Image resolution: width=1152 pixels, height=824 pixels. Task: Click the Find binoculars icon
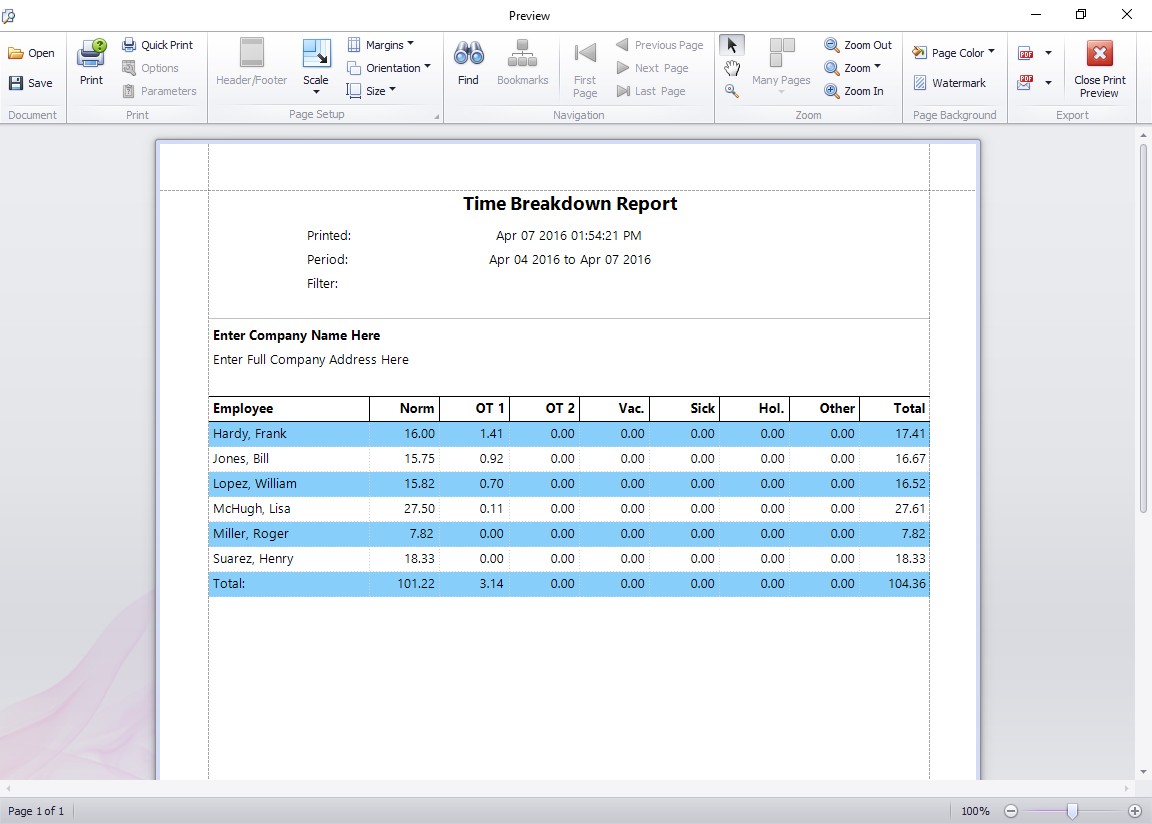tap(469, 53)
